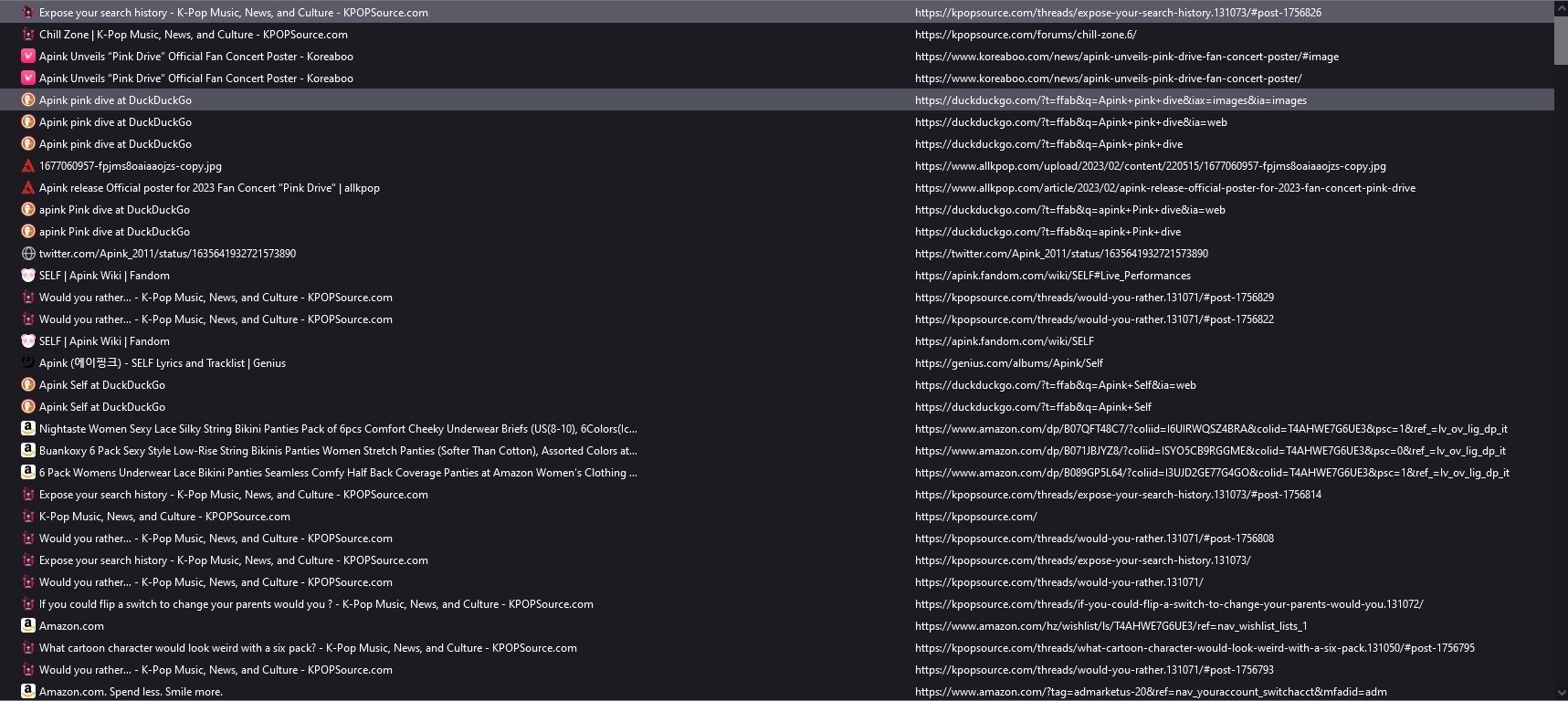The width and height of the screenshot is (1568, 701).
Task: Click the KPOPSource URL ending in #post-1756808
Action: pos(1094,539)
